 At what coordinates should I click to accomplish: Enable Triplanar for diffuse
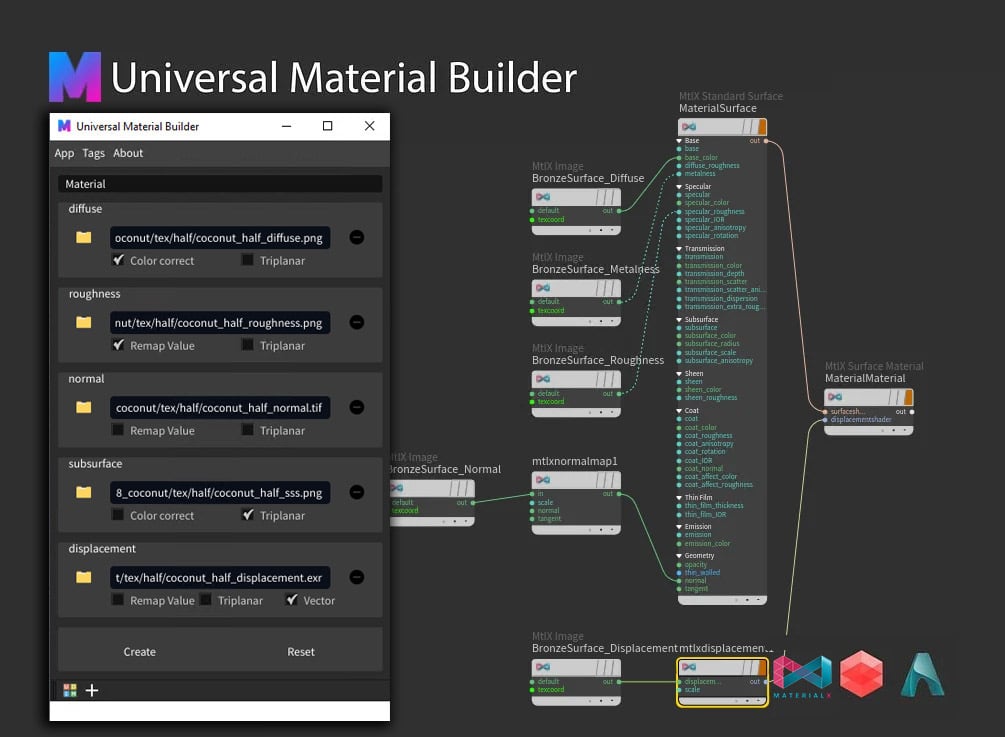[x=247, y=260]
